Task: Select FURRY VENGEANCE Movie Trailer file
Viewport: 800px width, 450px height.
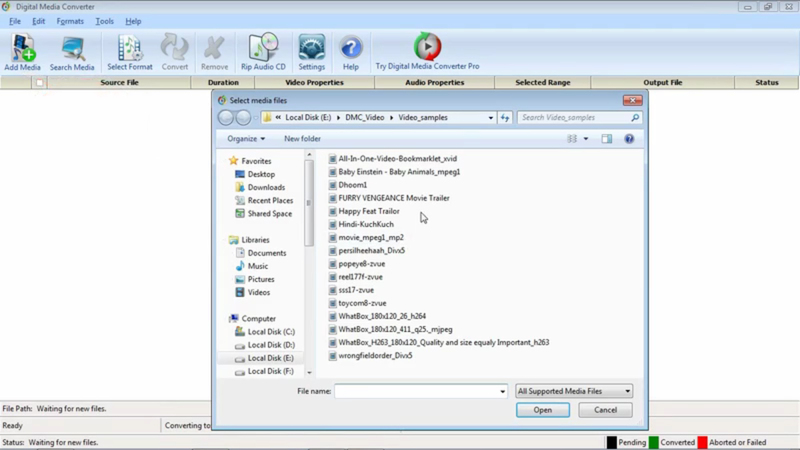Action: pyautogui.click(x=389, y=198)
